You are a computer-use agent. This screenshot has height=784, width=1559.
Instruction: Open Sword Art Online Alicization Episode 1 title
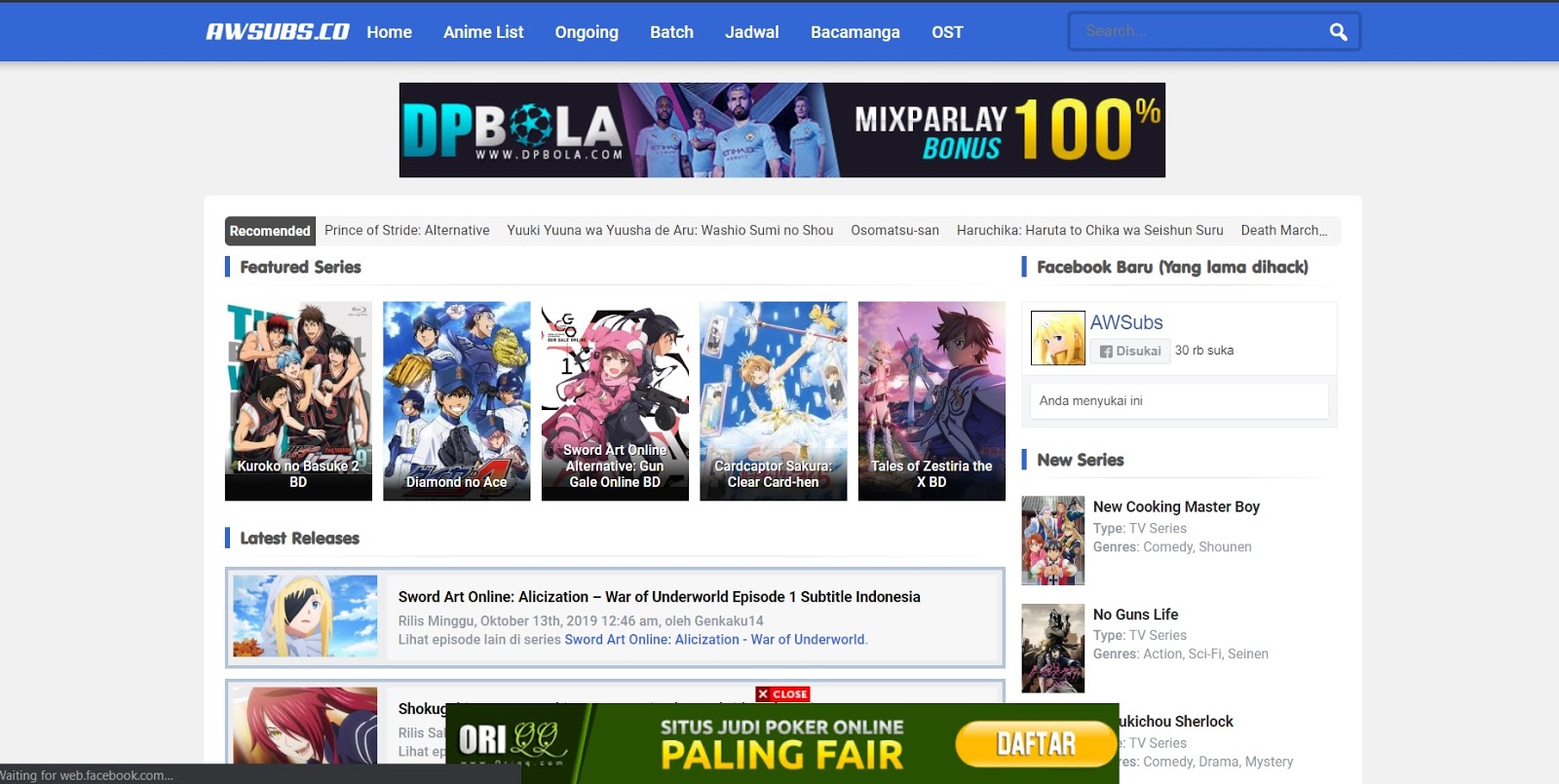coord(659,597)
